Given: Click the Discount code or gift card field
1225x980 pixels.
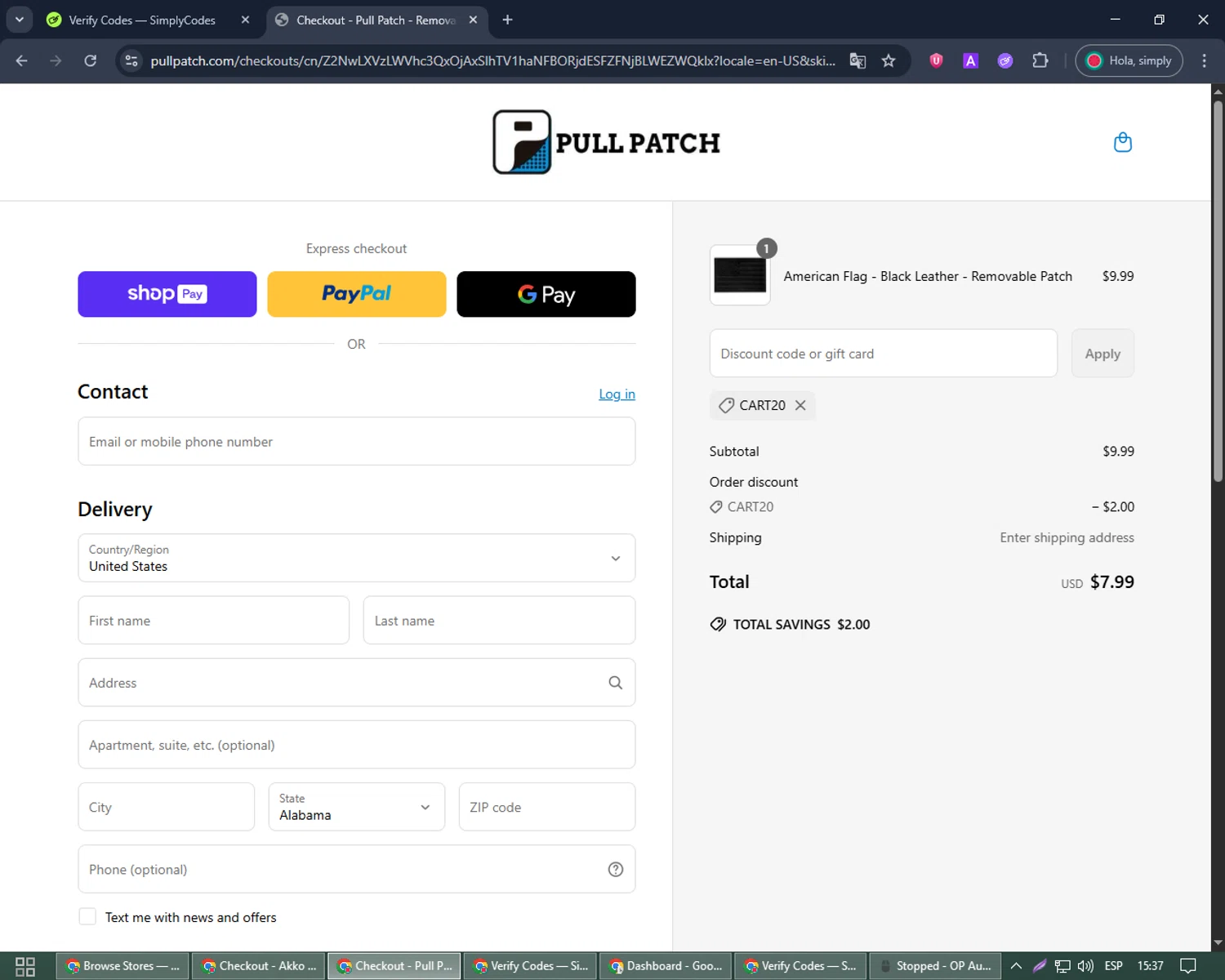Looking at the screenshot, I should click(884, 354).
